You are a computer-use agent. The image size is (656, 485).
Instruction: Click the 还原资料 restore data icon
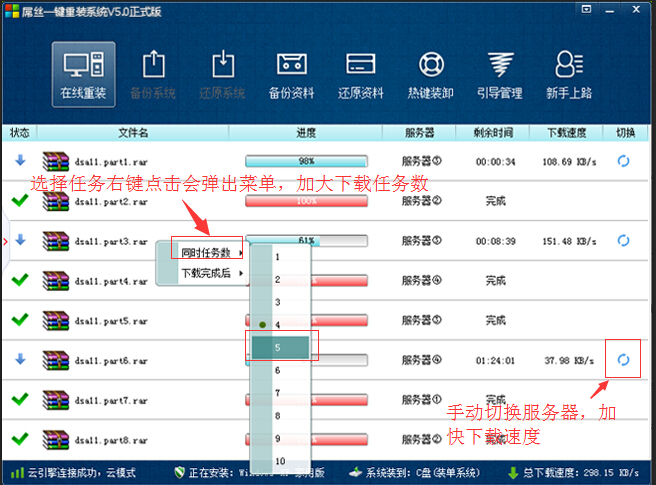click(x=361, y=73)
